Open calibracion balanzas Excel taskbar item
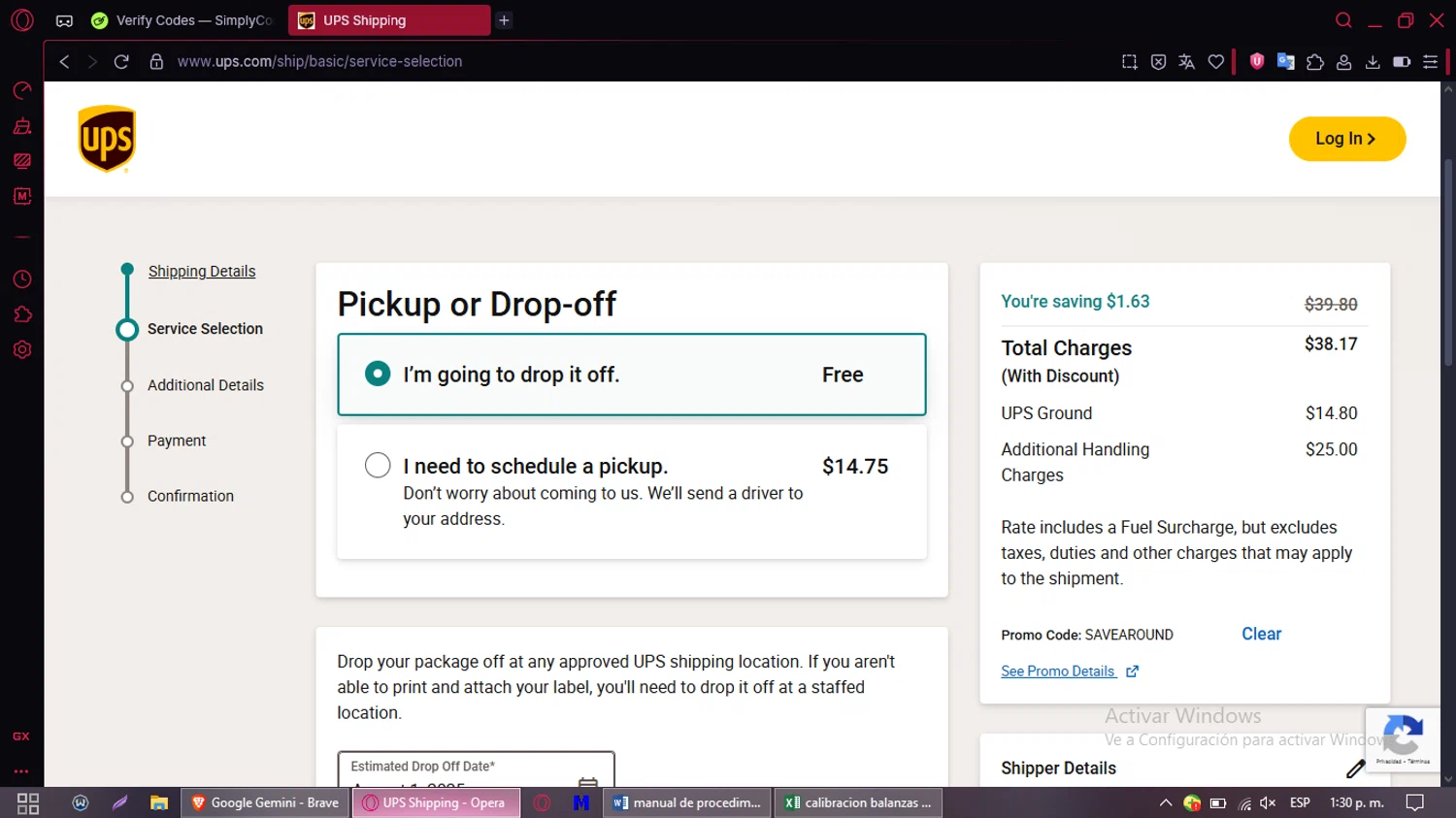 click(x=859, y=803)
